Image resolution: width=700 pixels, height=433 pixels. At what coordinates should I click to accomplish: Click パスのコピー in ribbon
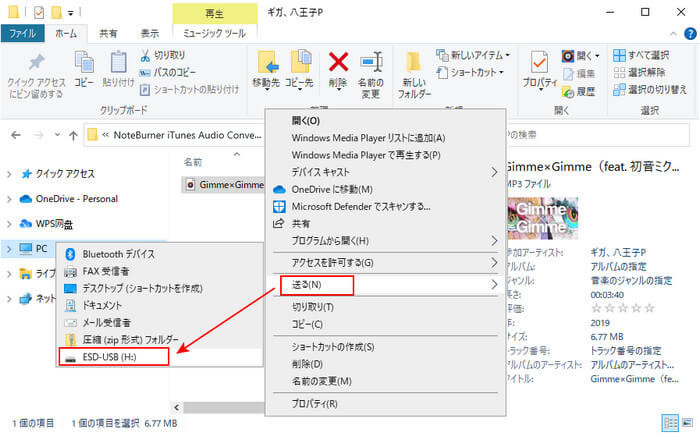pyautogui.click(x=168, y=72)
